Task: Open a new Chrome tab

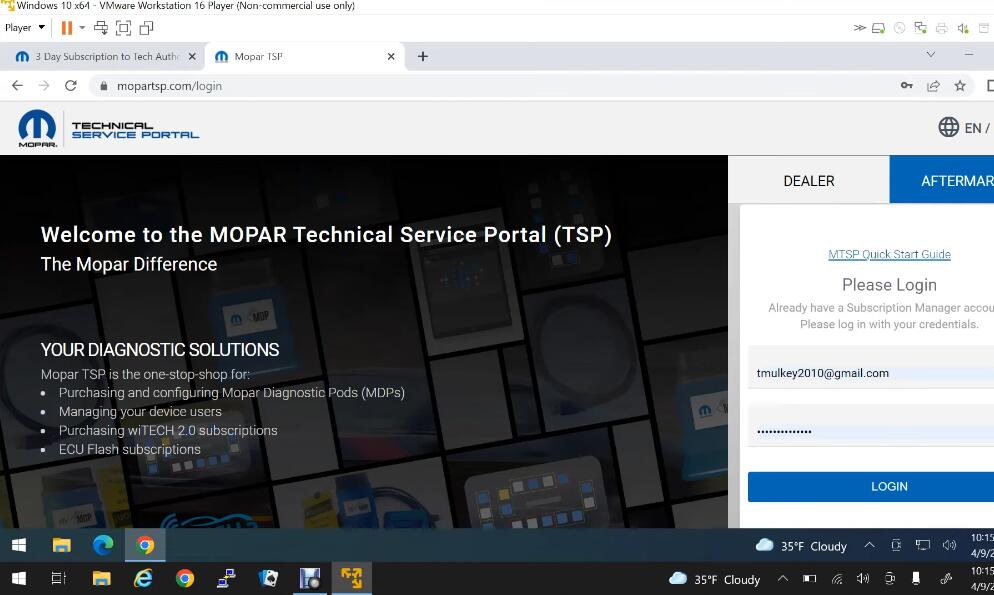Action: (x=423, y=56)
